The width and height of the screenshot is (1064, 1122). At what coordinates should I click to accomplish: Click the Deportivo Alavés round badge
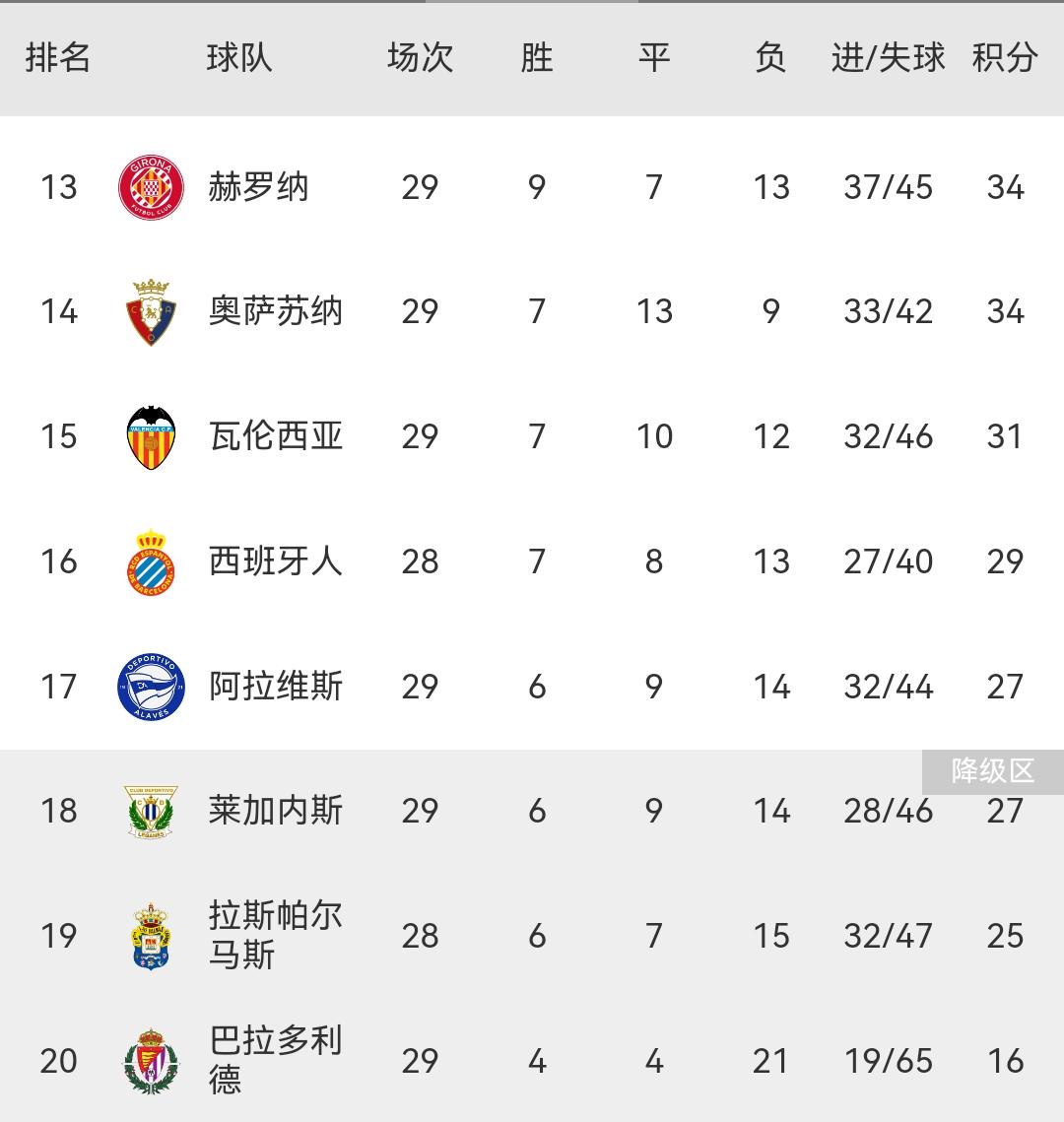(x=151, y=687)
